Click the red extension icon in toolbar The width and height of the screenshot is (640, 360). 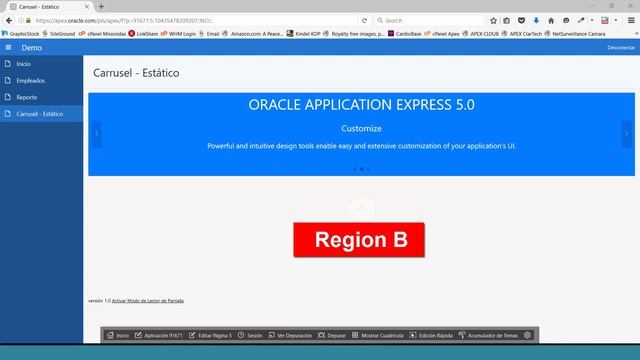(x=605, y=20)
